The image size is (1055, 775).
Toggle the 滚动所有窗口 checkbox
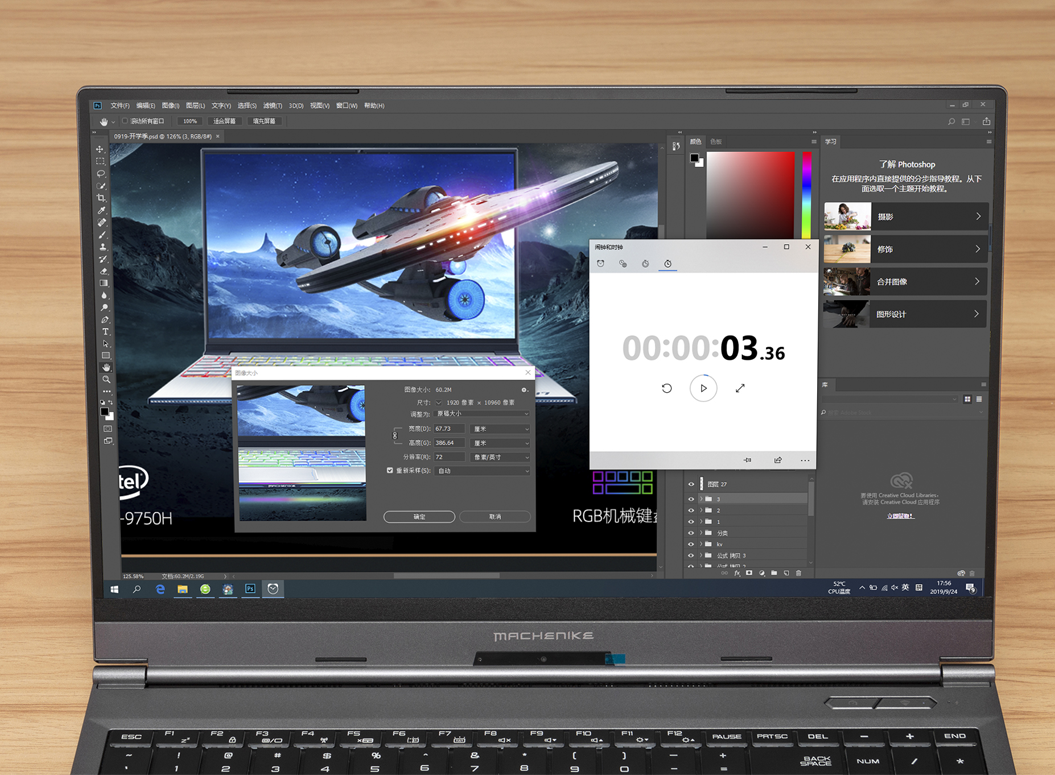pos(125,121)
